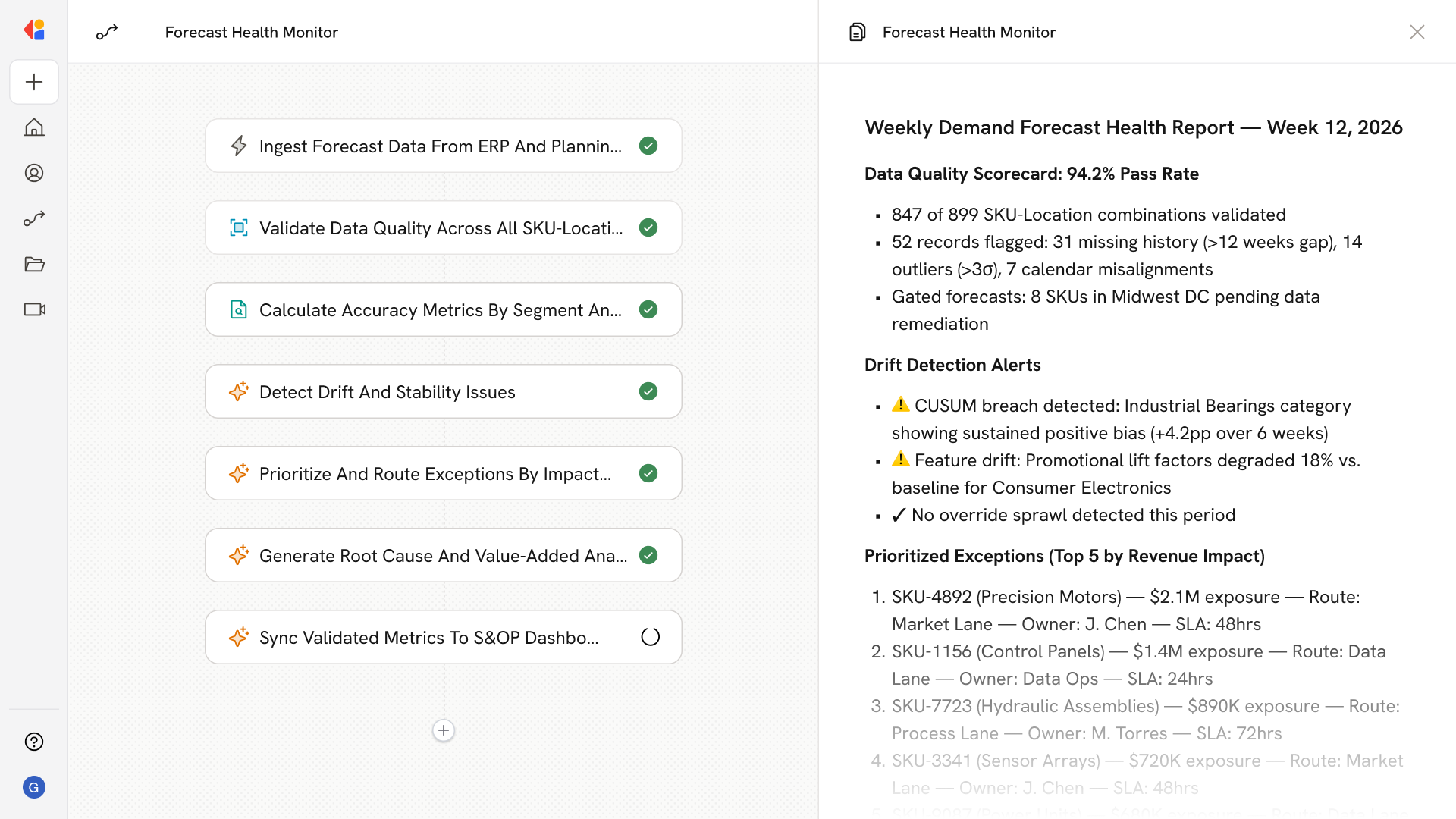Click the app logo at top left
The image size is (1456, 819).
point(34,30)
